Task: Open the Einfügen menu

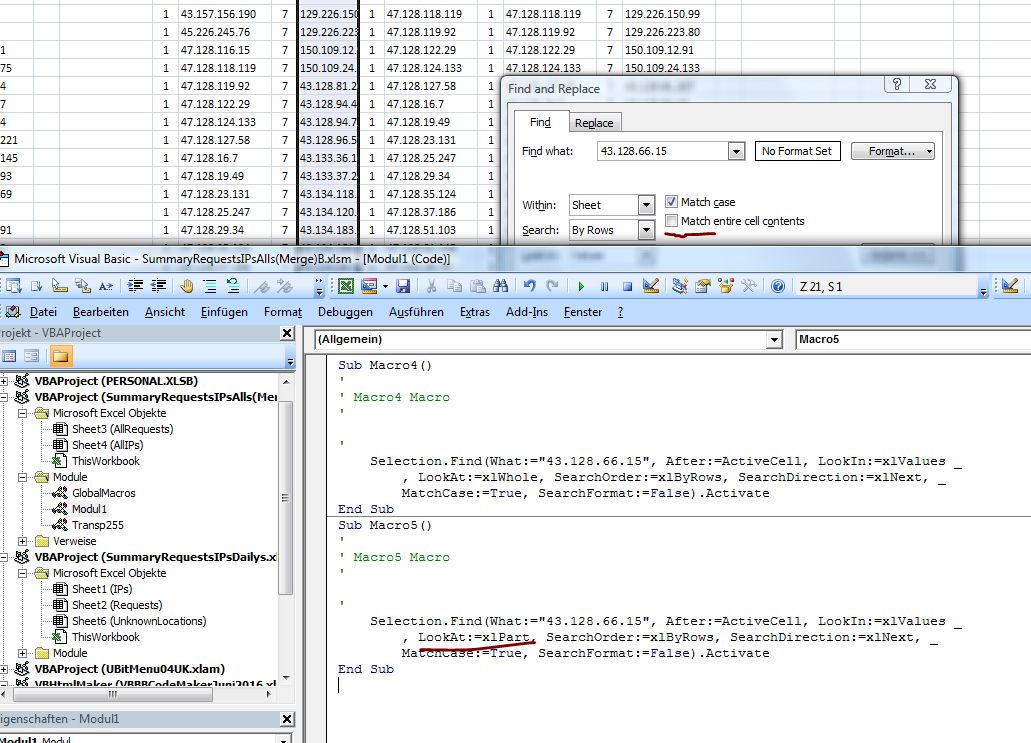Action: pyautogui.click(x=224, y=312)
